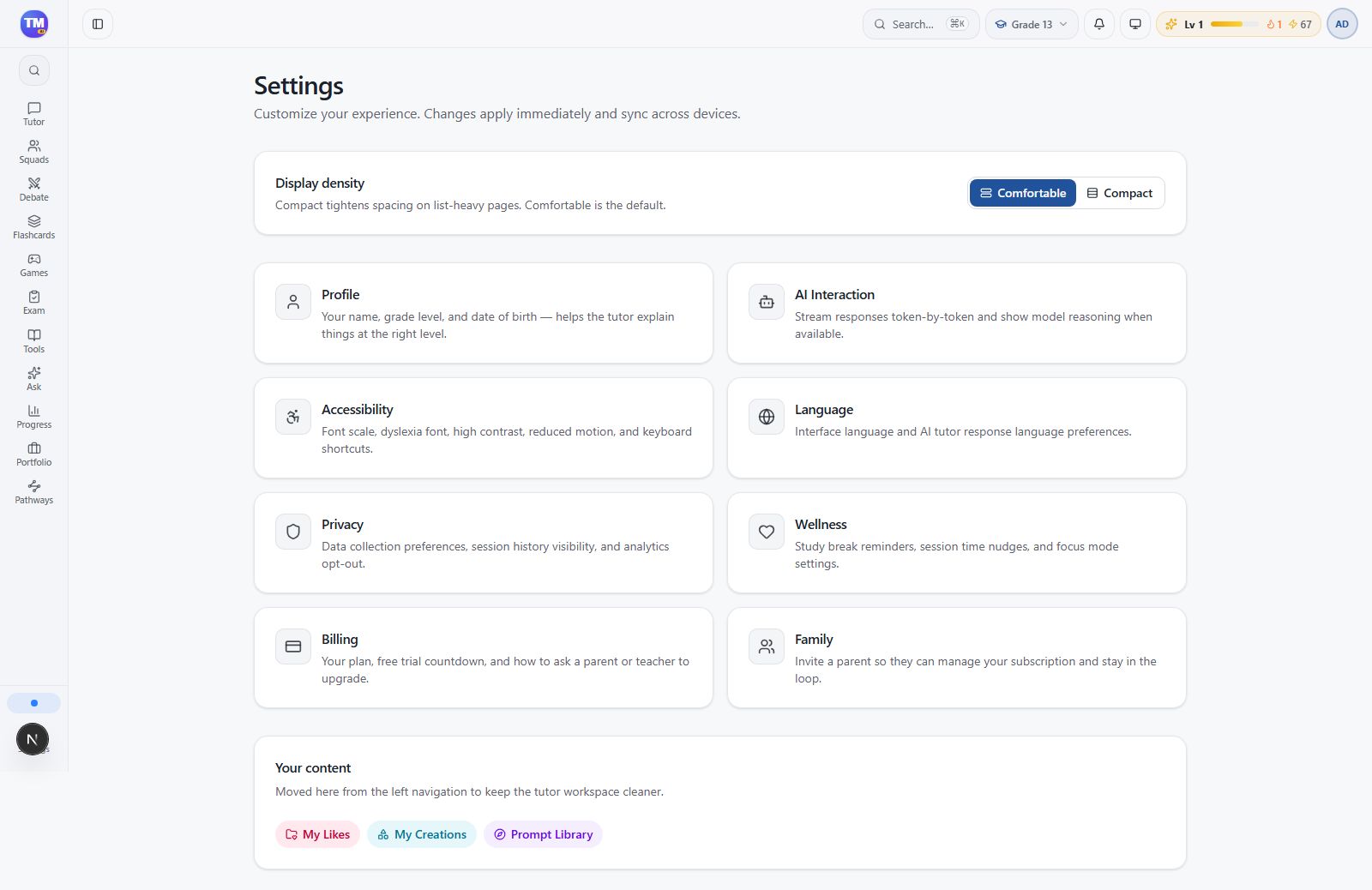The width and height of the screenshot is (1372, 890).
Task: Click the Profile person icon
Action: [x=293, y=302]
